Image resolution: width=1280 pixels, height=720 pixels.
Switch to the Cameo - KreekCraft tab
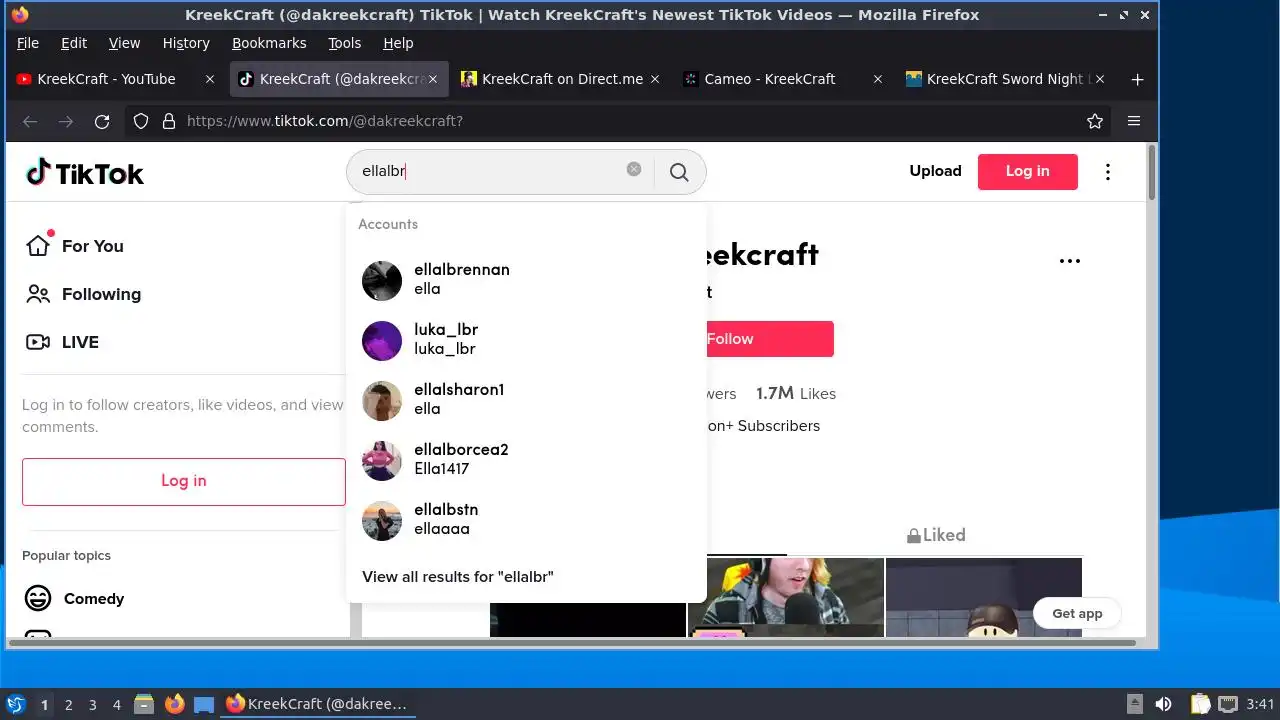coord(770,79)
